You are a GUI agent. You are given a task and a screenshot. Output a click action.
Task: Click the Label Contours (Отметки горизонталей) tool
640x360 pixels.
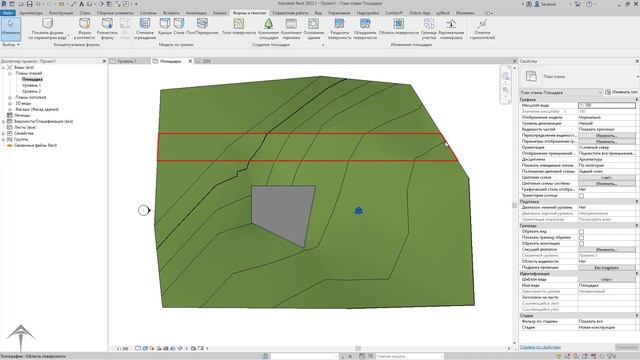pyautogui.click(x=482, y=29)
